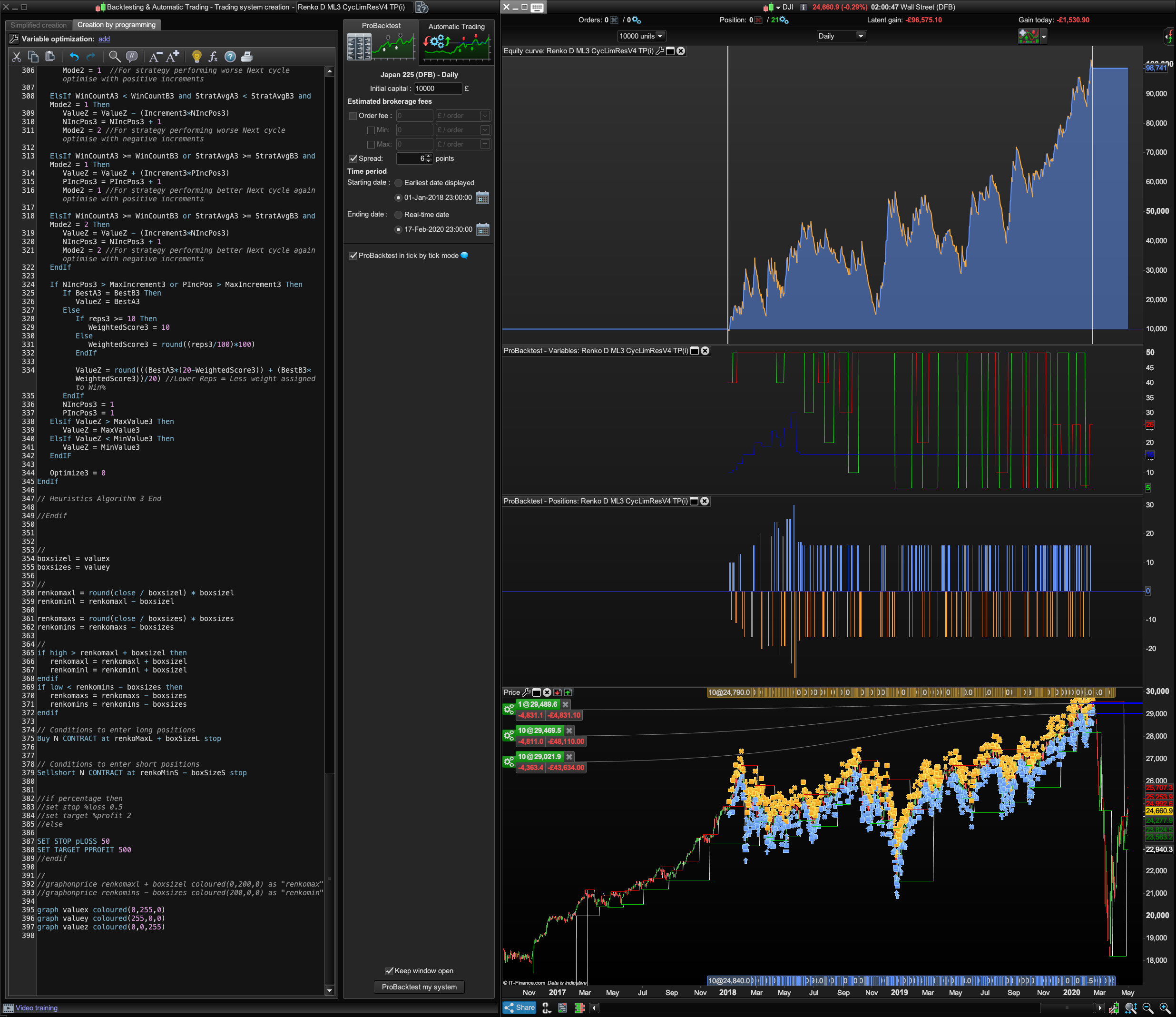1176x1017 pixels.
Task: Expand the Daily timeframe dropdown
Action: (x=841, y=36)
